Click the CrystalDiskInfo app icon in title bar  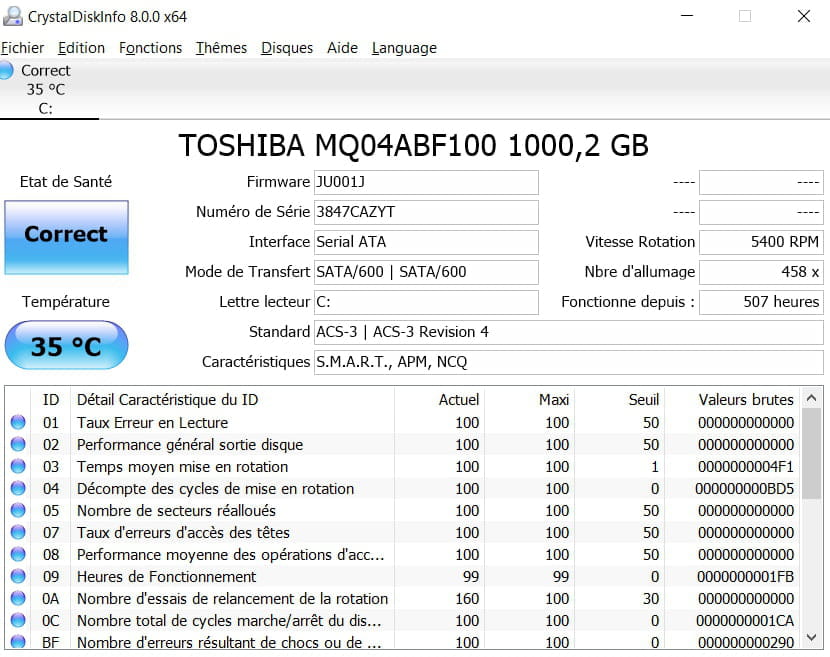13,16
